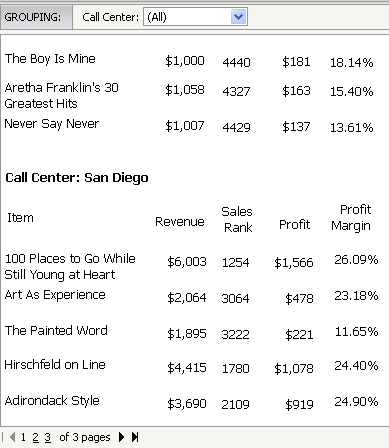The height and width of the screenshot is (448, 389).
Task: Click the (All) combo box field
Action: coord(195,17)
